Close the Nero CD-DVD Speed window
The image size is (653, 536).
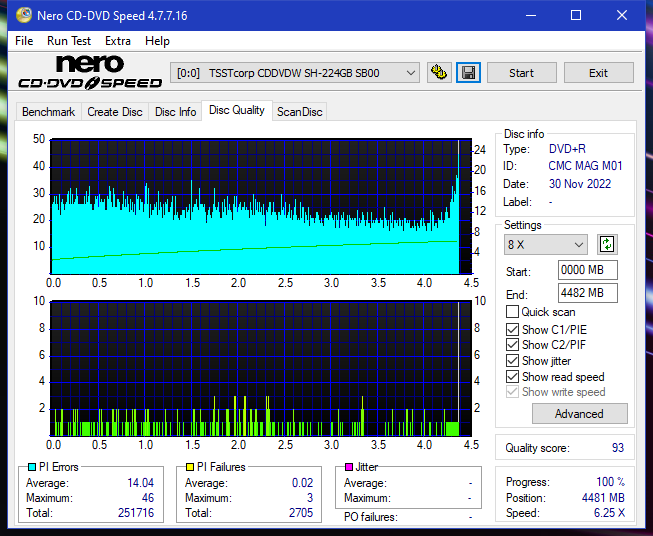[x=622, y=15]
